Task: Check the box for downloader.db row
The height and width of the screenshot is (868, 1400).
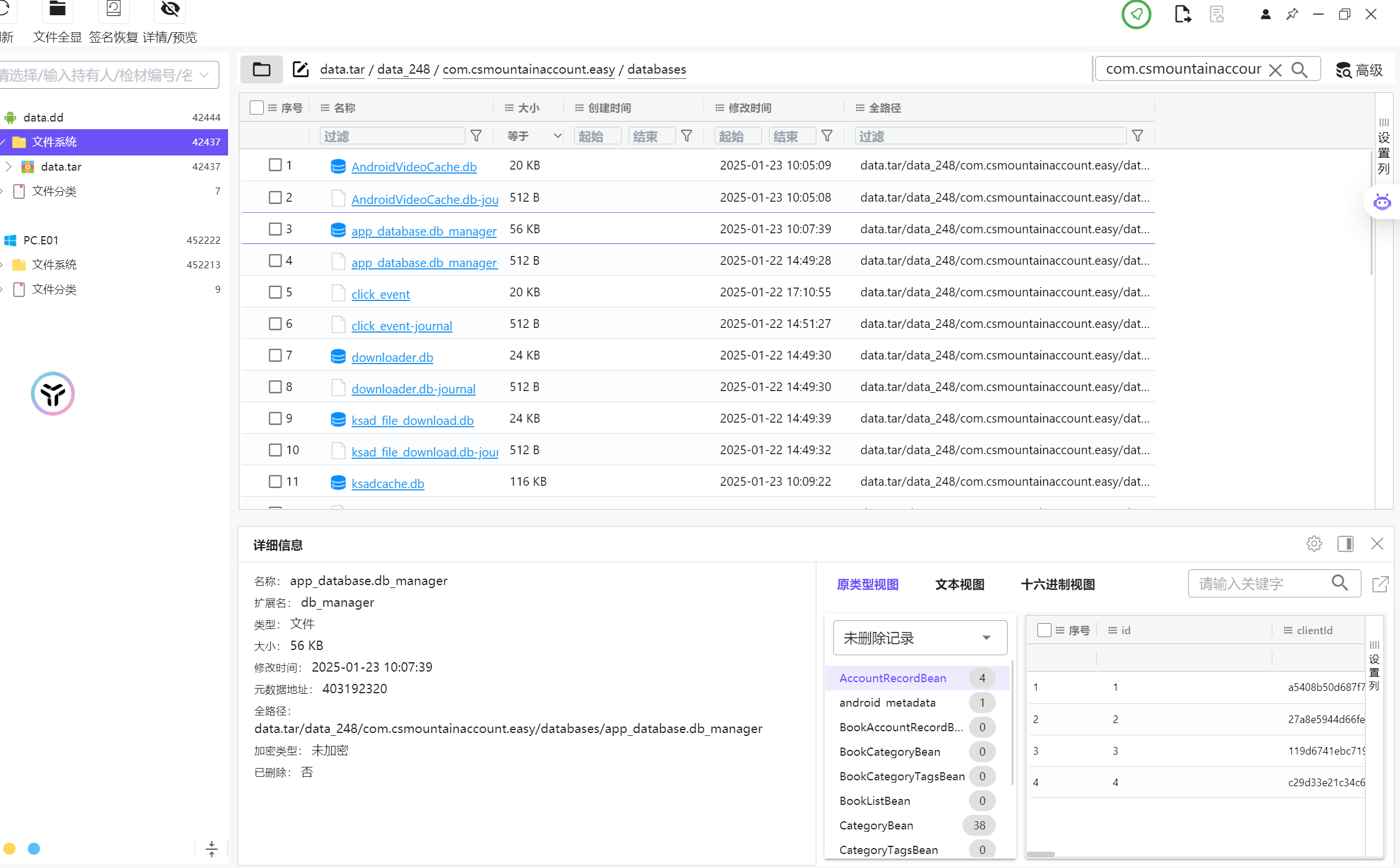Action: 275,355
